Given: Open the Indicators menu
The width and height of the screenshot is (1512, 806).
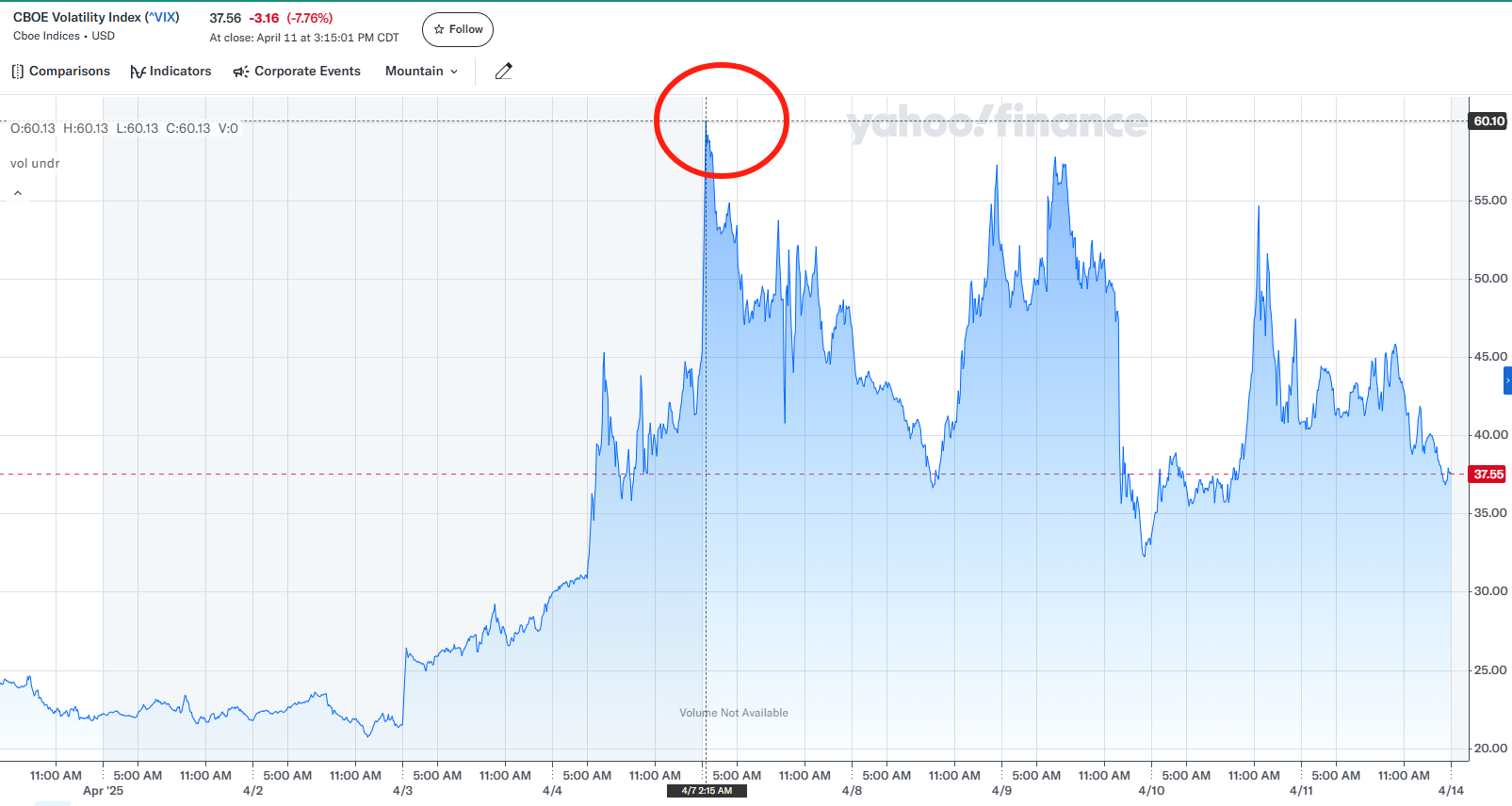Looking at the screenshot, I should point(171,72).
